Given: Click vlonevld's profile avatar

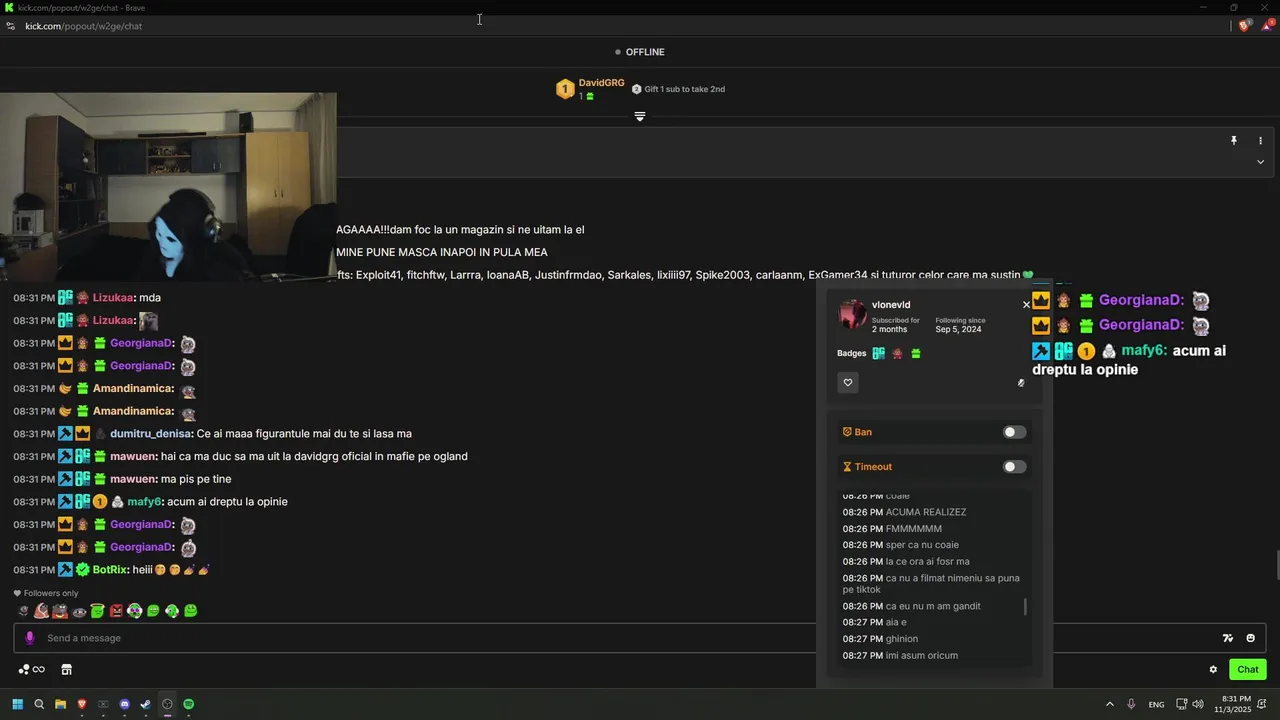Looking at the screenshot, I should 852,314.
